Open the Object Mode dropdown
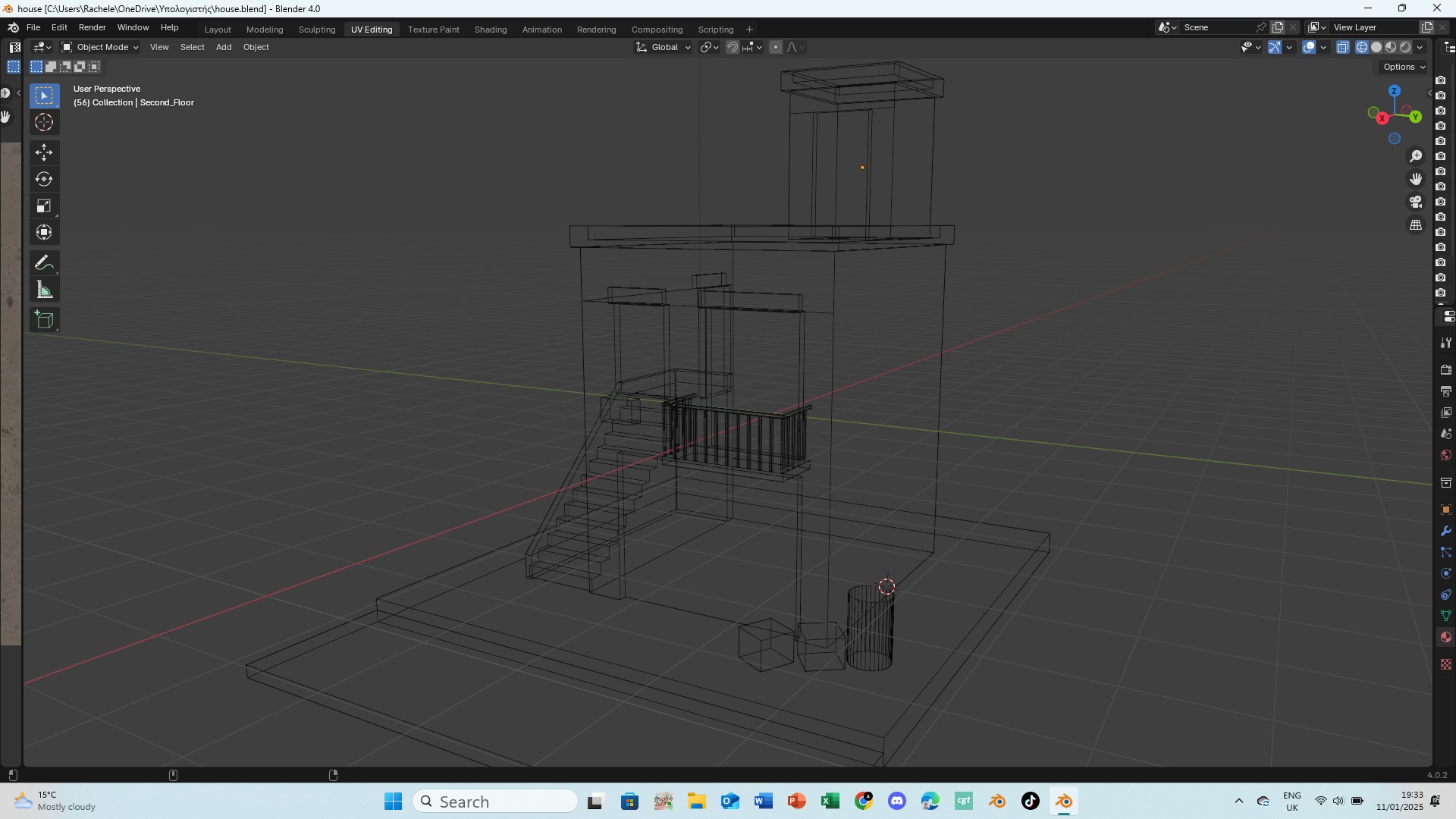 click(x=101, y=47)
